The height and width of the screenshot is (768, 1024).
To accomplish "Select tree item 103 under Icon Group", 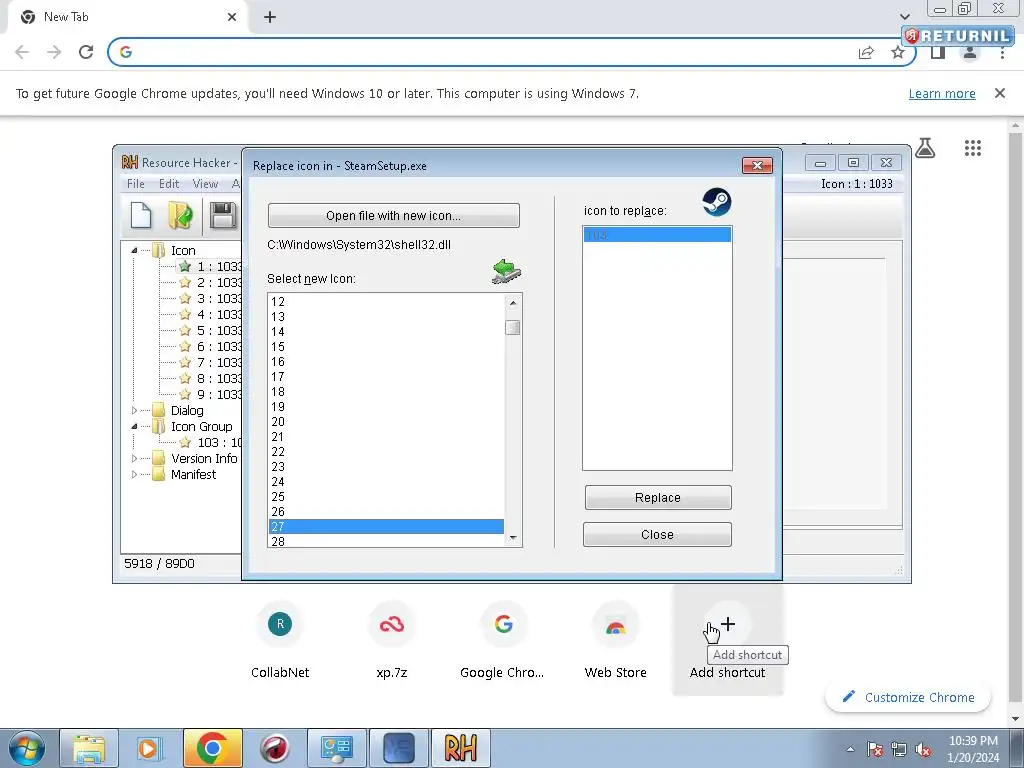I will click(210, 442).
